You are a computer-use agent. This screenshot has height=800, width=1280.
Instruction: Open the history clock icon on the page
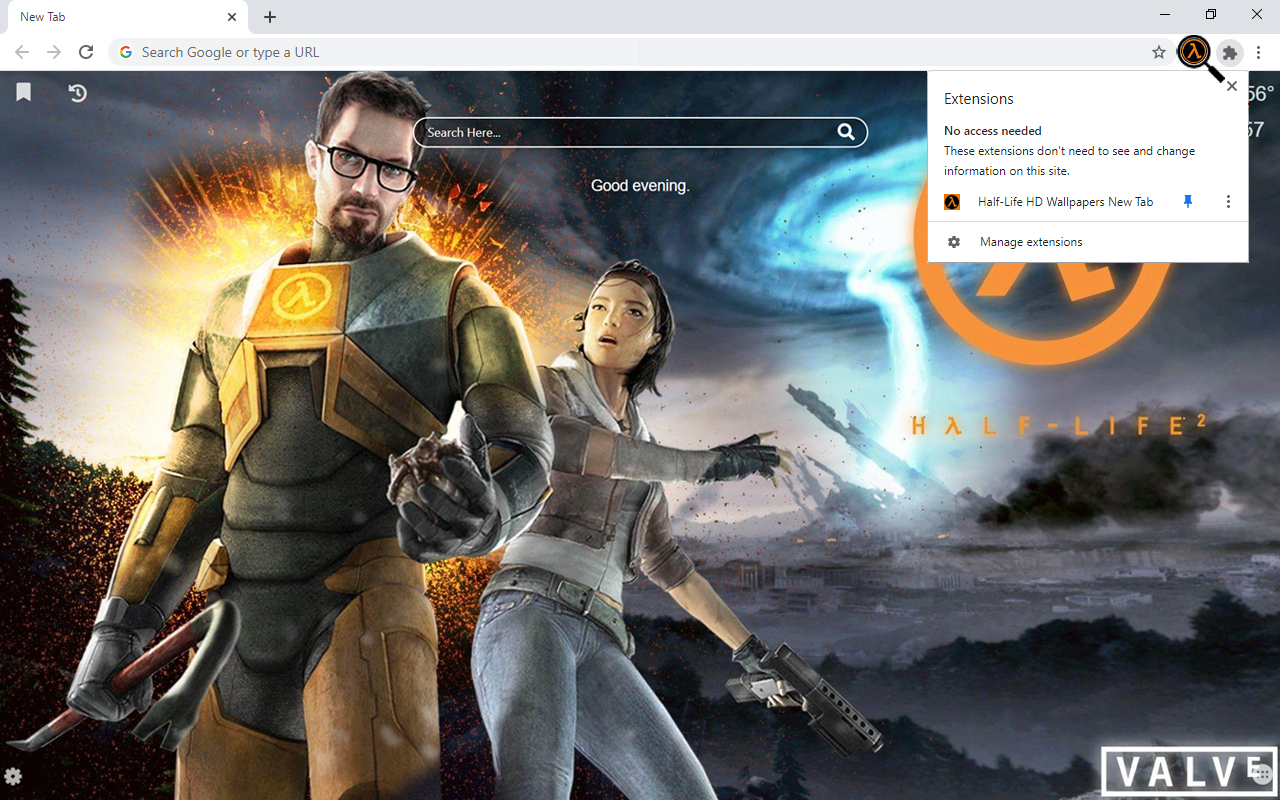[x=77, y=93]
